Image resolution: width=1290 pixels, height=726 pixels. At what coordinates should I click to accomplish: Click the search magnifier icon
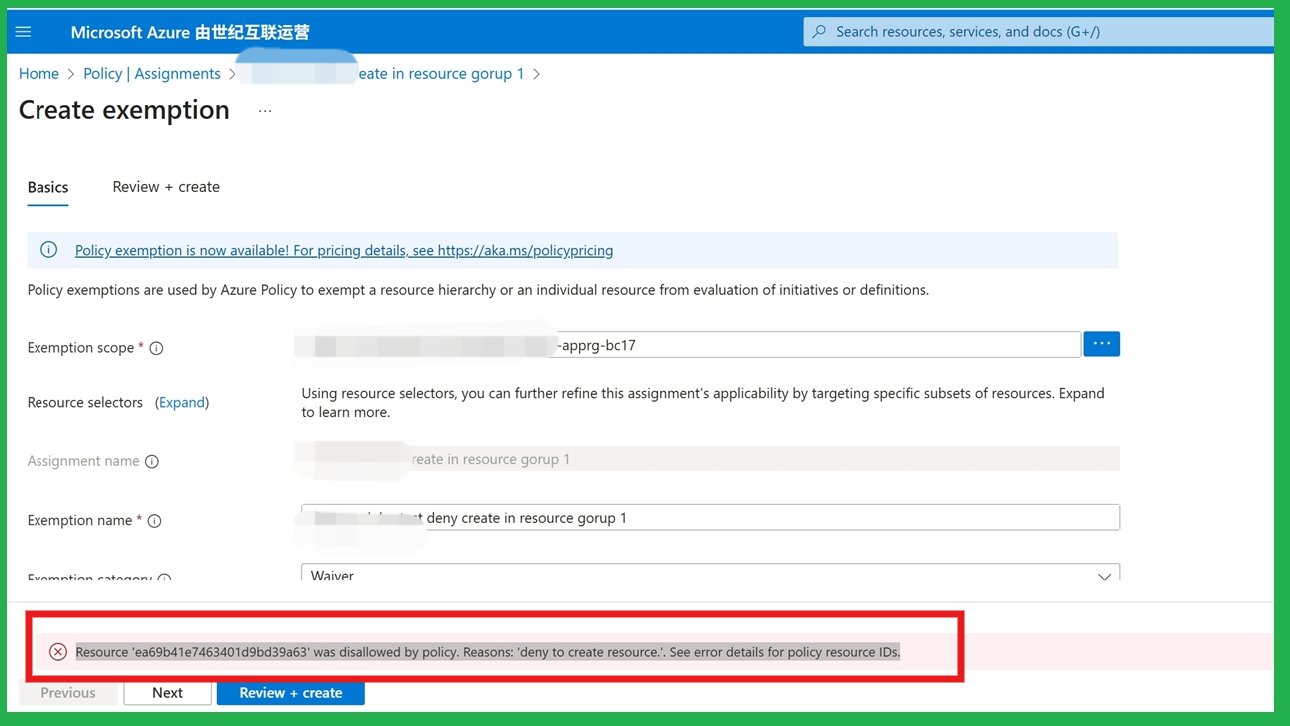pyautogui.click(x=818, y=31)
